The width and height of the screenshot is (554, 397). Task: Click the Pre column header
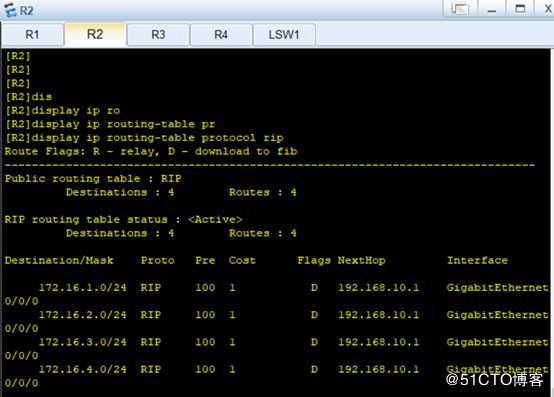click(205, 260)
